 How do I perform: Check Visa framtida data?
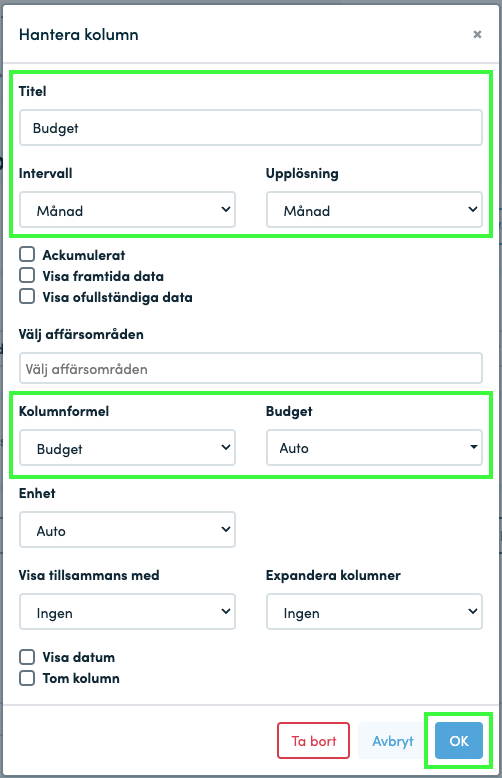(27, 275)
